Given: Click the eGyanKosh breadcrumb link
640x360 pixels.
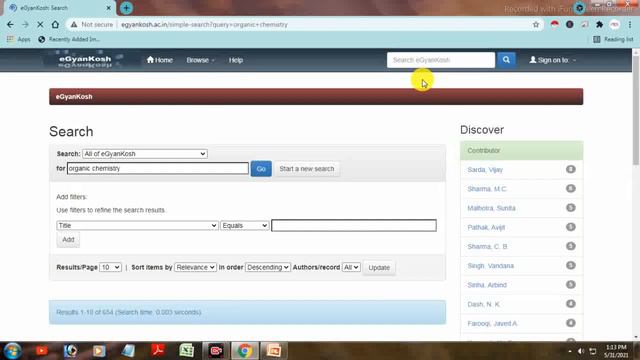Looking at the screenshot, I should tap(74, 97).
